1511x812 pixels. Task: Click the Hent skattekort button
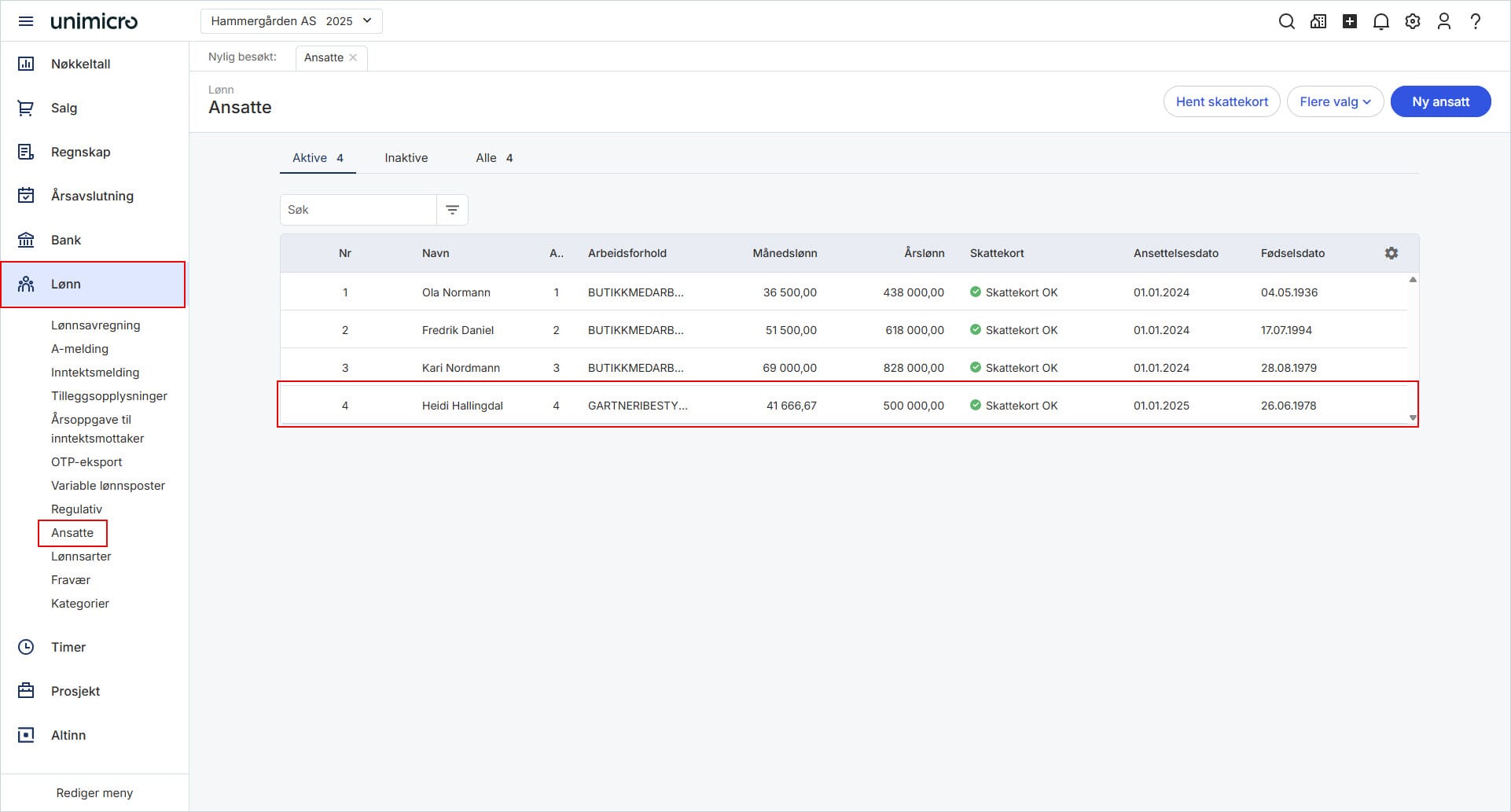pyautogui.click(x=1221, y=101)
